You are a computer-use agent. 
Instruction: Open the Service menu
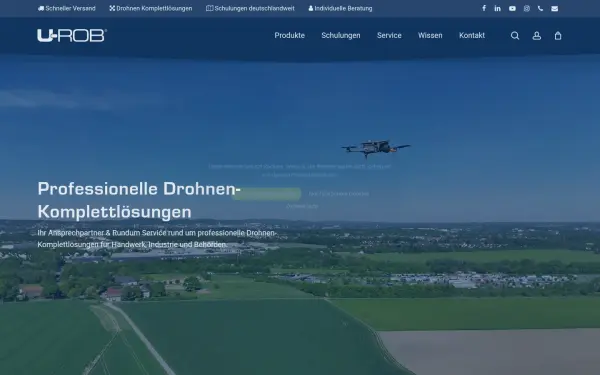coord(389,35)
